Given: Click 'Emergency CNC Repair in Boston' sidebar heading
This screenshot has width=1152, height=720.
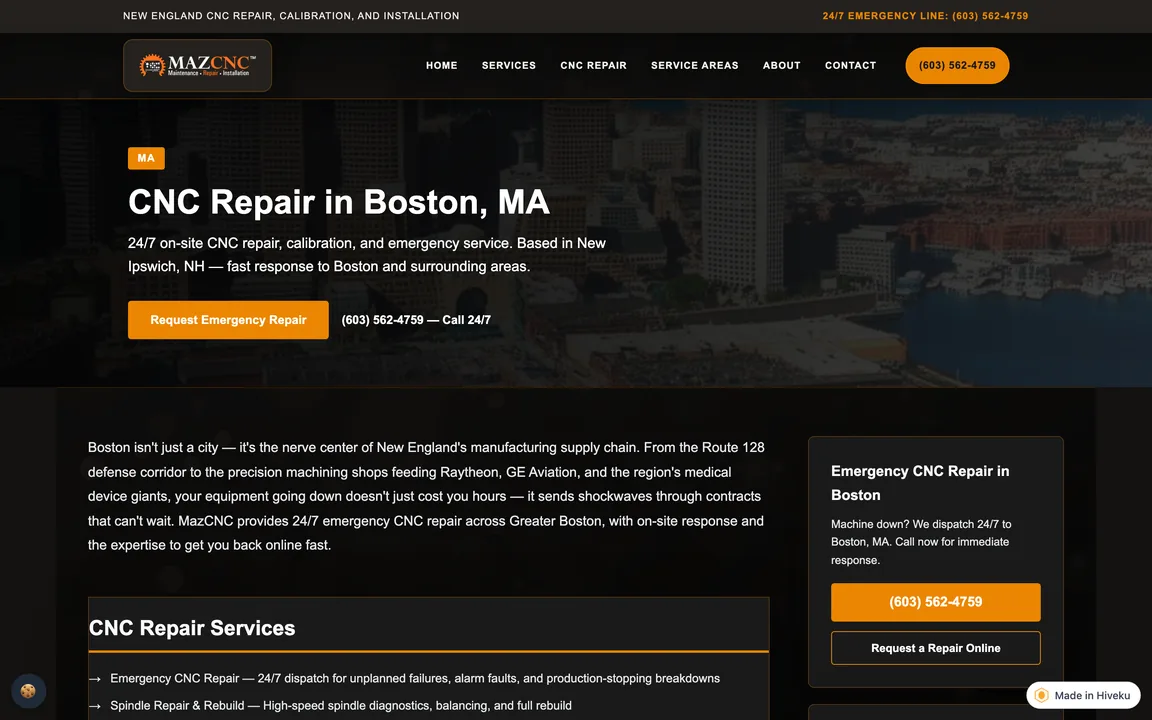Looking at the screenshot, I should click(x=920, y=483).
